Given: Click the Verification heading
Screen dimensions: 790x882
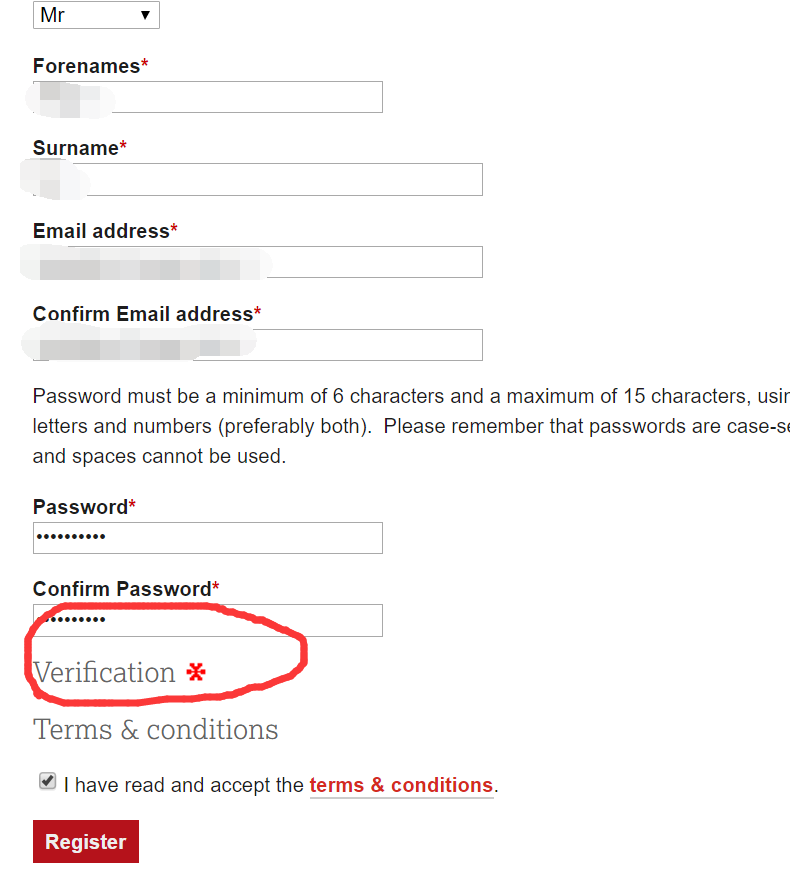Looking at the screenshot, I should [104, 672].
